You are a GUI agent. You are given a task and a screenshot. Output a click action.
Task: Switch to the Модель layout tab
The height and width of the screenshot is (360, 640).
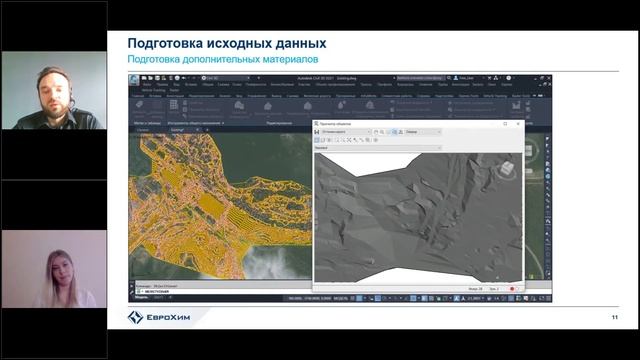click(141, 298)
